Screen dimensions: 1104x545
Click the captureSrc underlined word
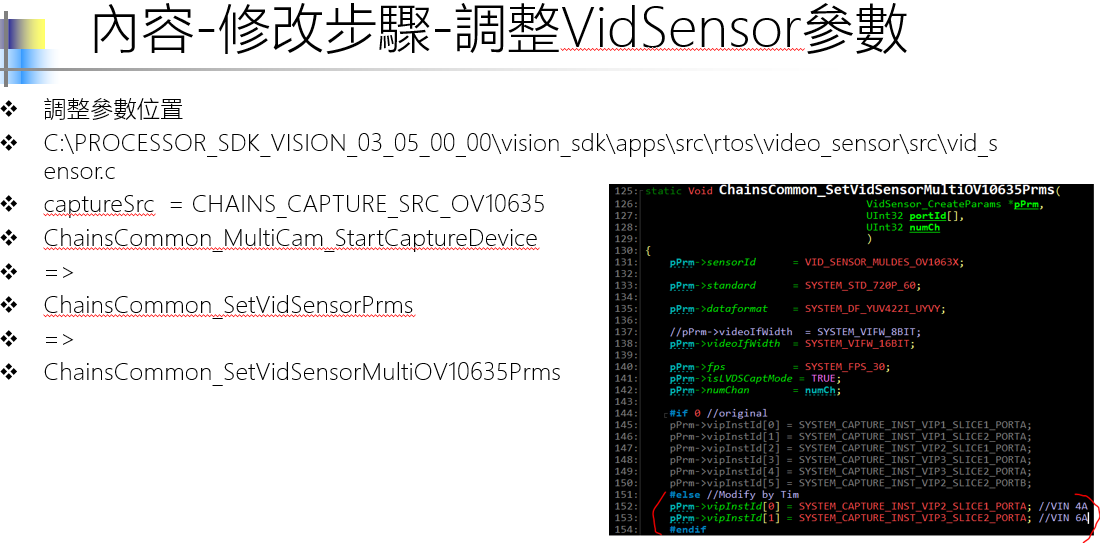tap(99, 204)
